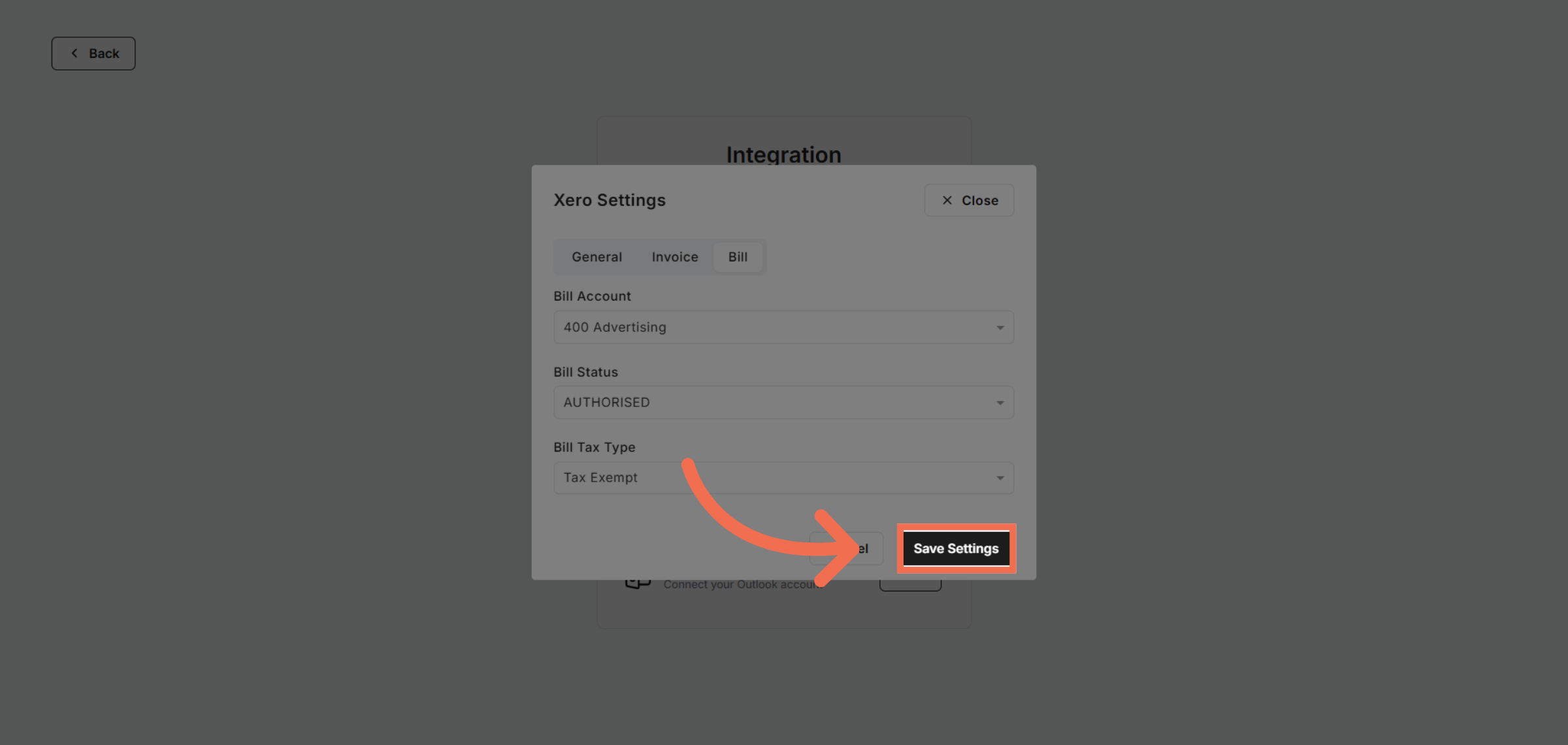Image resolution: width=1568 pixels, height=745 pixels.
Task: Switch to the General tab
Action: (596, 256)
